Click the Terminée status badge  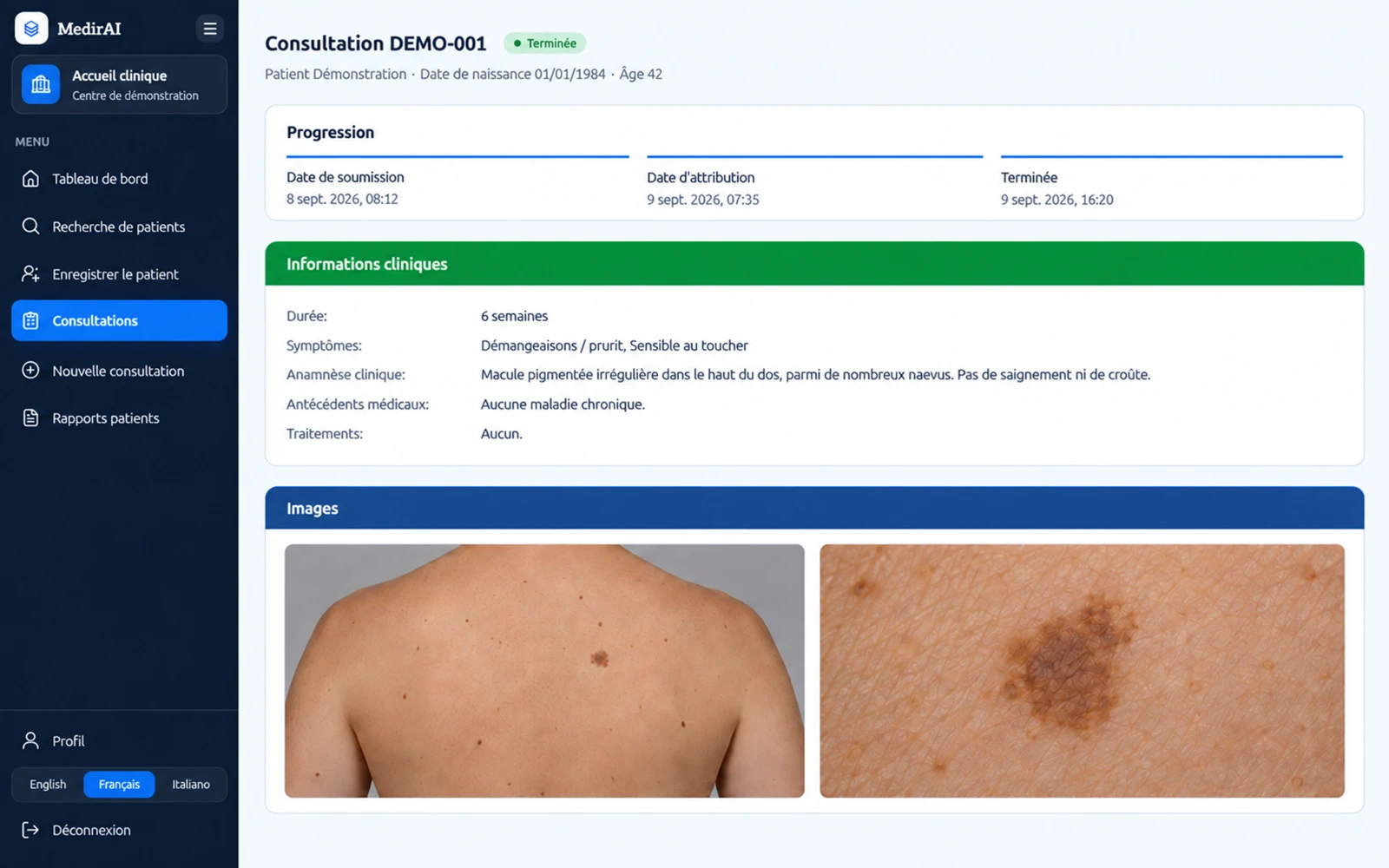click(x=544, y=43)
